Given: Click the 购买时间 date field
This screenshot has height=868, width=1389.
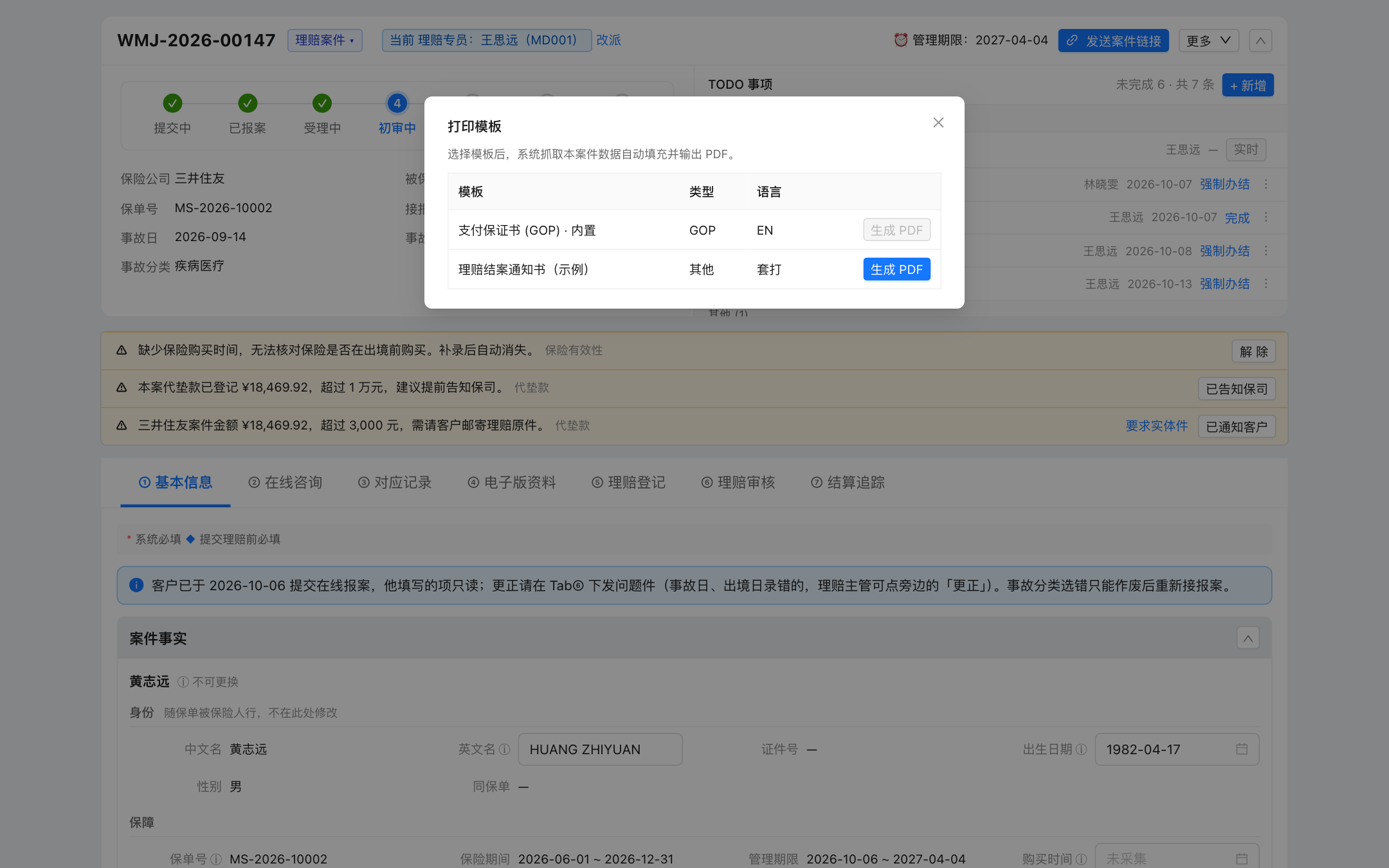Looking at the screenshot, I should tap(1177, 859).
